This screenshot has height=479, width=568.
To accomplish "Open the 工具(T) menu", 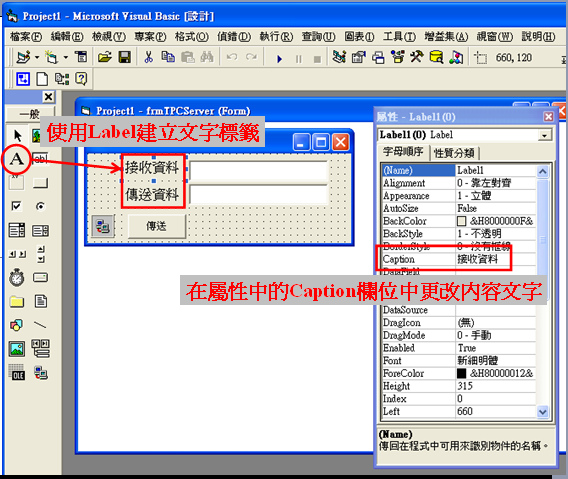I will (x=400, y=37).
